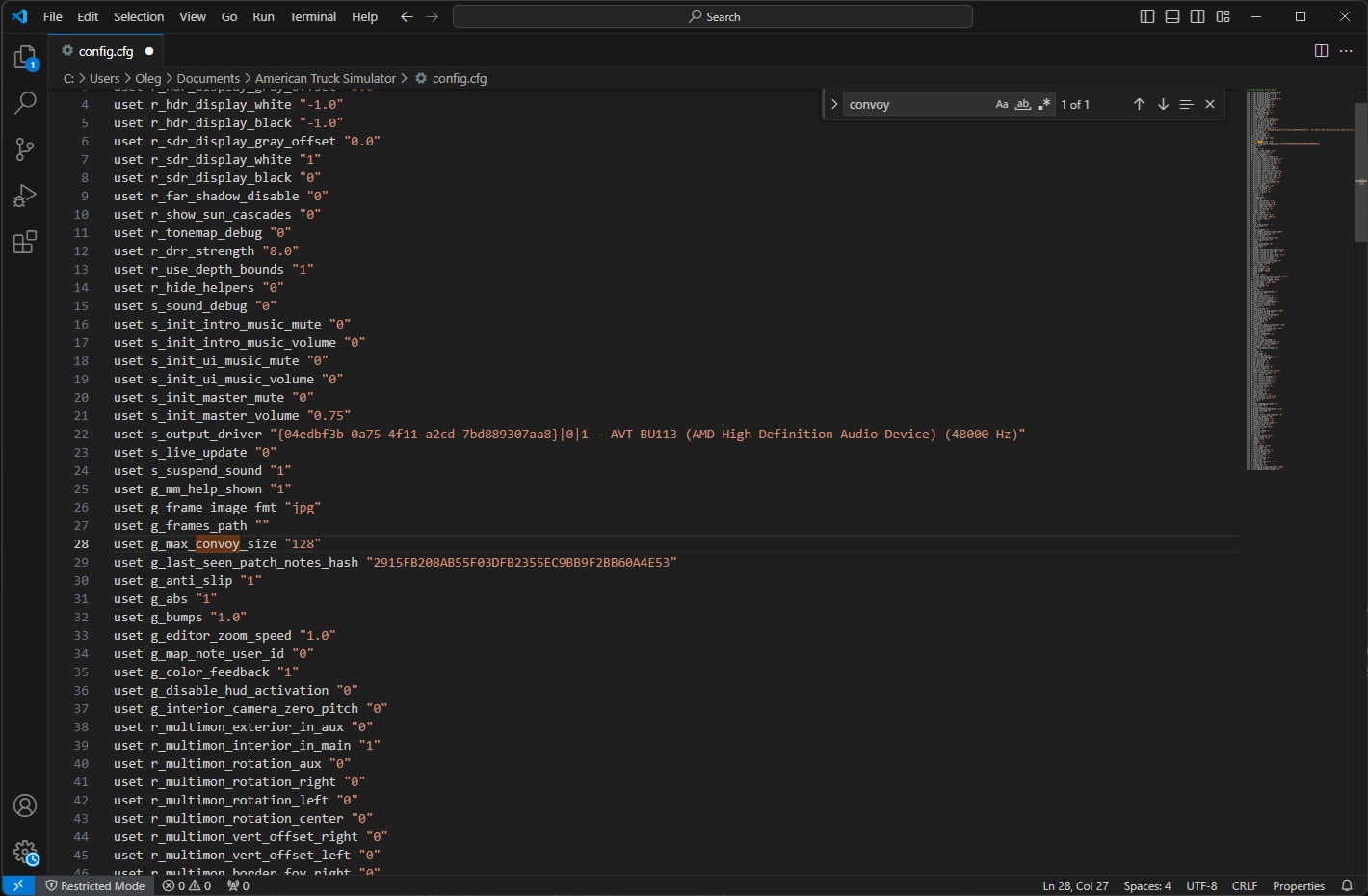Open the Manage settings gear

tap(25, 853)
